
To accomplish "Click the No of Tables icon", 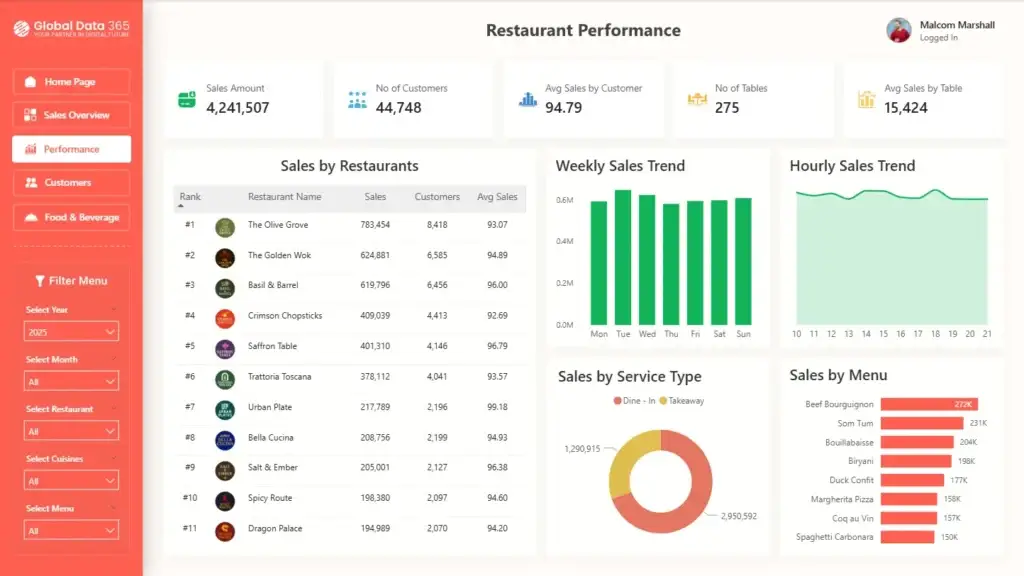I will [x=697, y=99].
